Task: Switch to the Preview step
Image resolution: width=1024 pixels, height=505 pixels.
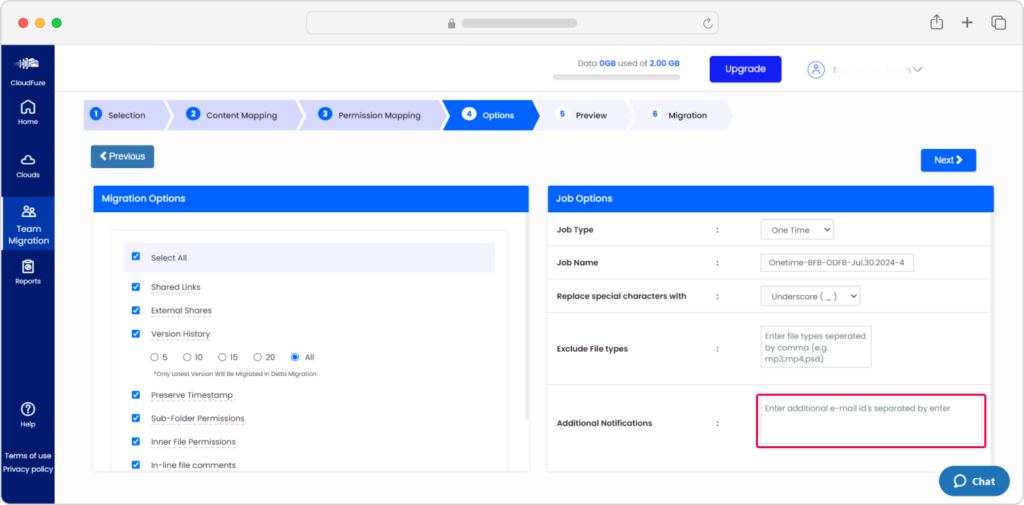Action: [590, 115]
